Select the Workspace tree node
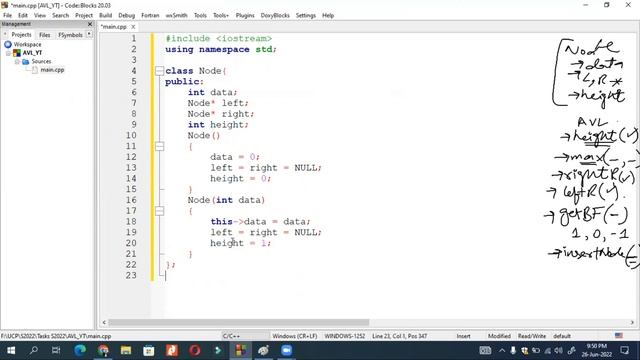This screenshot has width=640, height=360. [x=27, y=44]
